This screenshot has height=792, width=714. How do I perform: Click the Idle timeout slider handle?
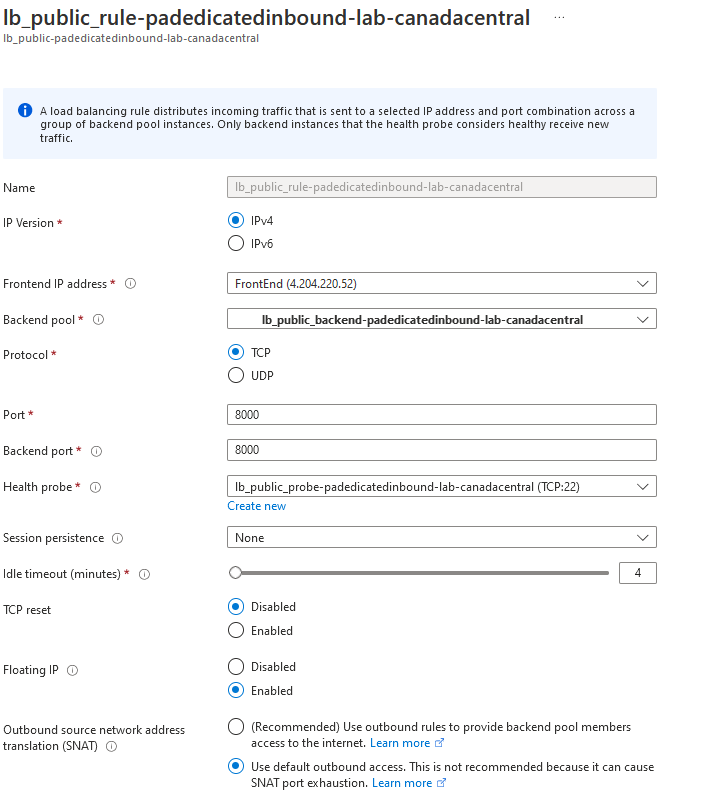pyautogui.click(x=236, y=573)
